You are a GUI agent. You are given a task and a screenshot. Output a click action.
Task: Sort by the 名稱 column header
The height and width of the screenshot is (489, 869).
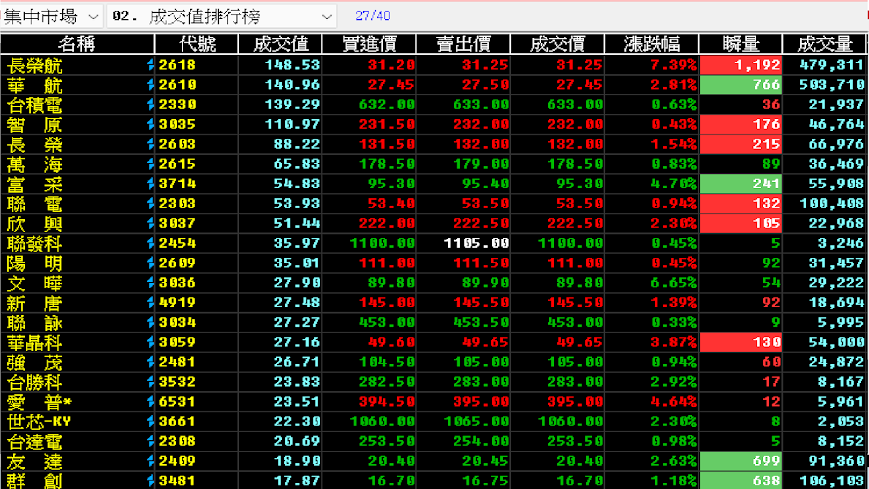77,44
